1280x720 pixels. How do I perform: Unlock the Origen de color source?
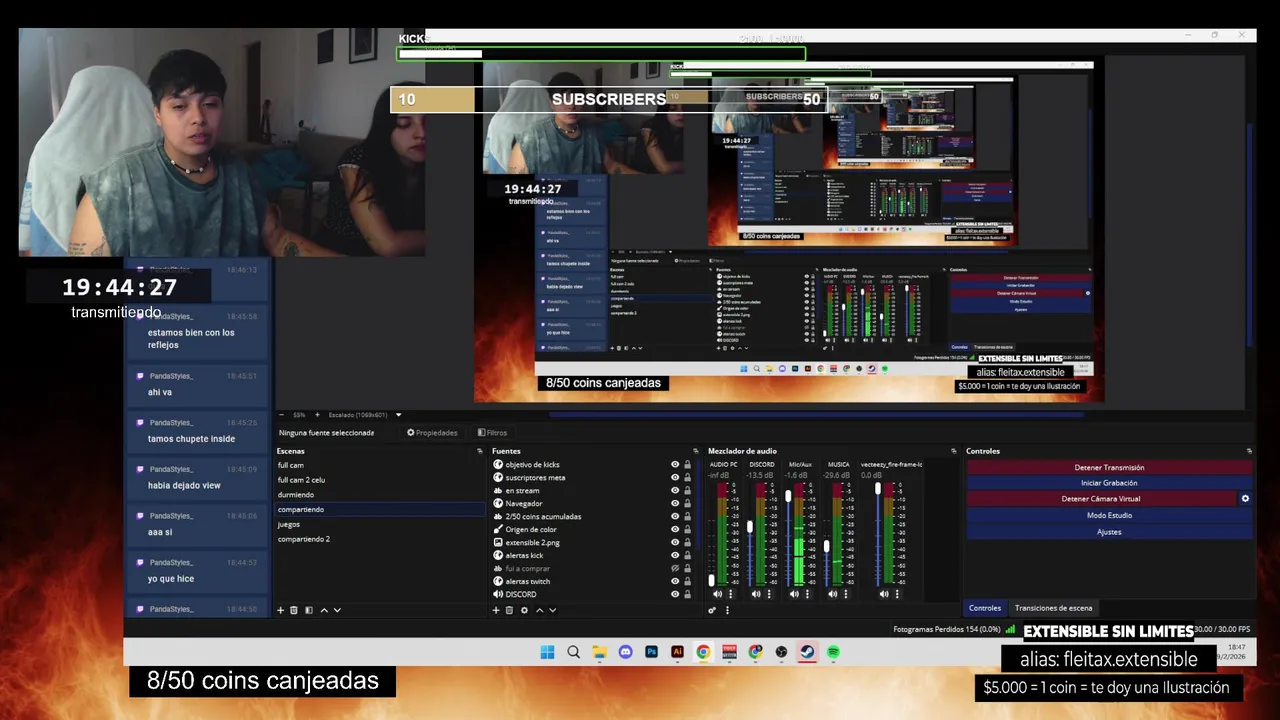(x=687, y=529)
